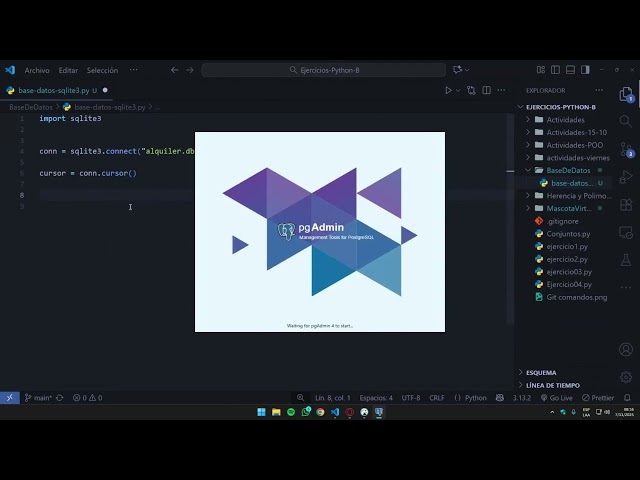This screenshot has width=640, height=480.
Task: Run the Python file with play button
Action: coord(449,90)
